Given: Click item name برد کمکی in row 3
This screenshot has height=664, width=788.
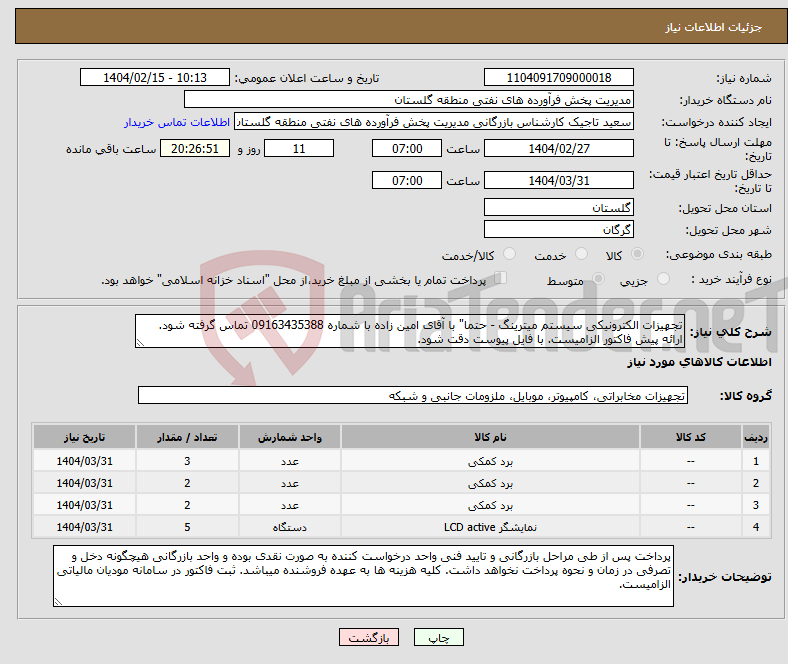Looking at the screenshot, I should point(490,505).
